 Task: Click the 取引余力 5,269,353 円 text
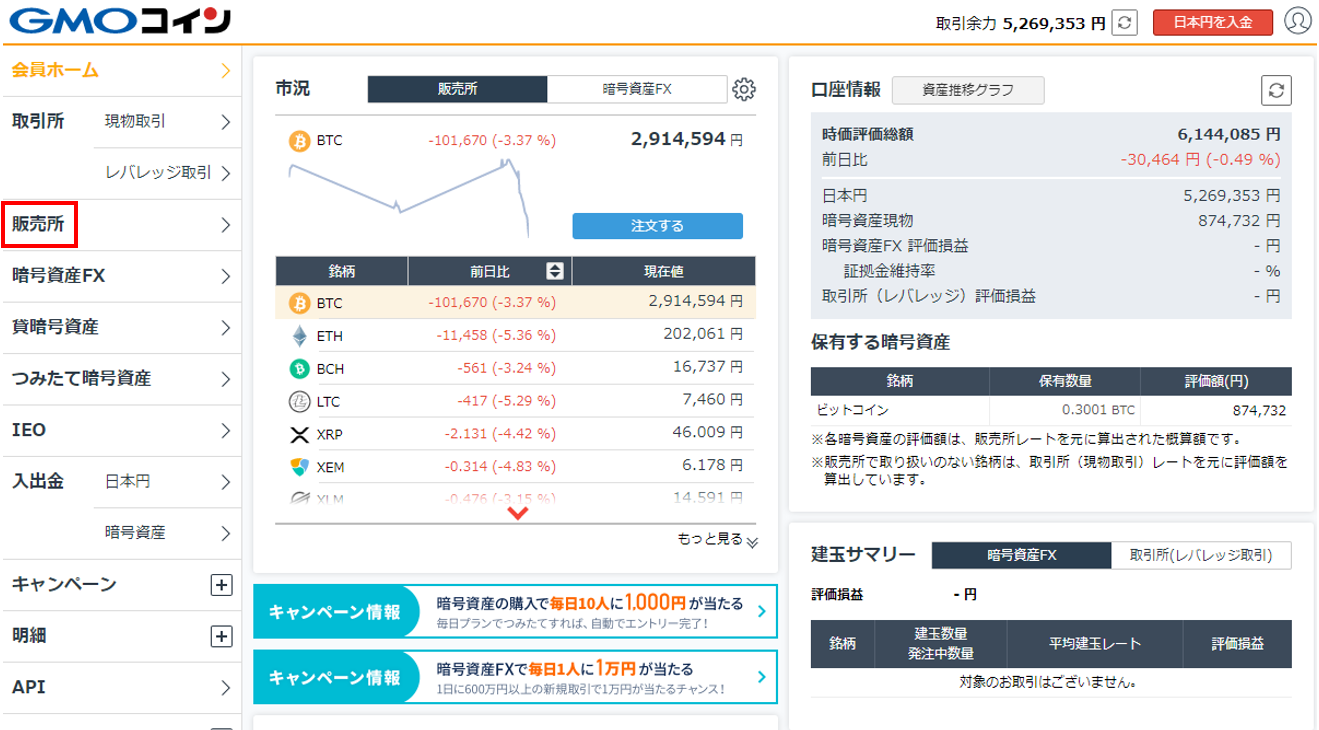(x=1021, y=23)
